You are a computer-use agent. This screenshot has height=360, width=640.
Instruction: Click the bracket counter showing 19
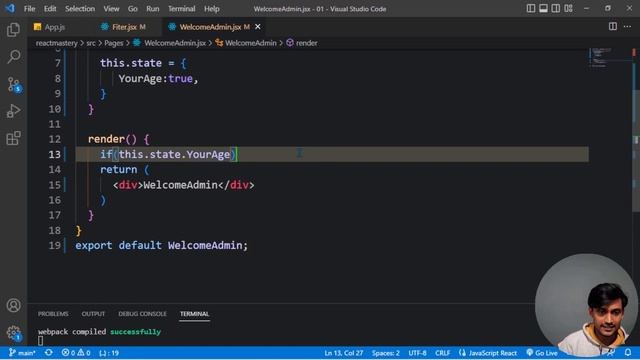point(109,353)
